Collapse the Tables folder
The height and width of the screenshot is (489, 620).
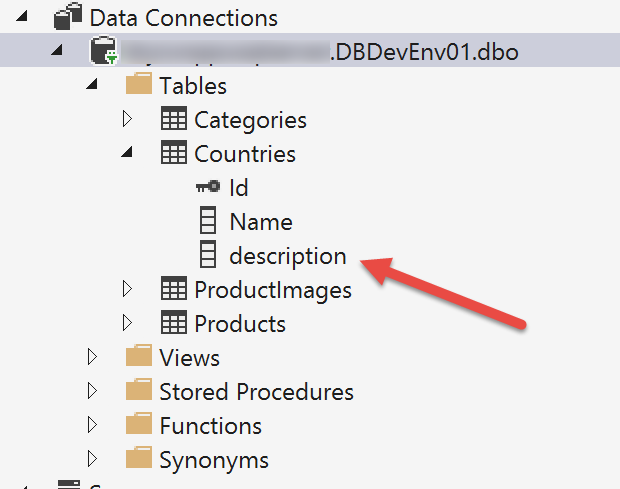point(92,86)
